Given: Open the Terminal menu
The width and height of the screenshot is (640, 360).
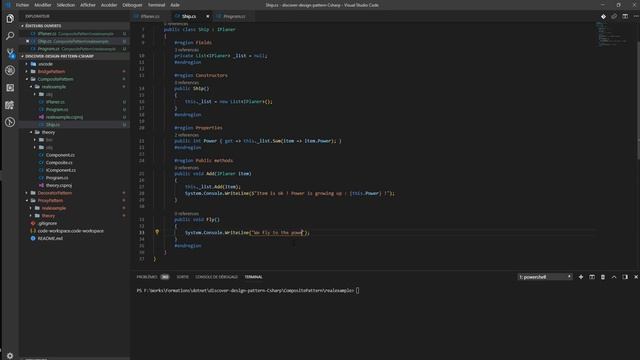Looking at the screenshot, I should tap(156, 5).
